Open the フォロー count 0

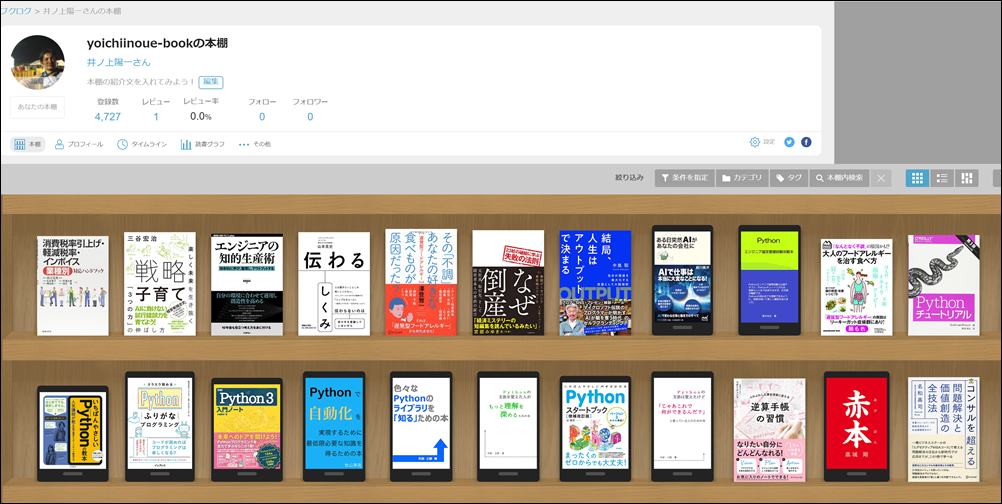tap(262, 117)
